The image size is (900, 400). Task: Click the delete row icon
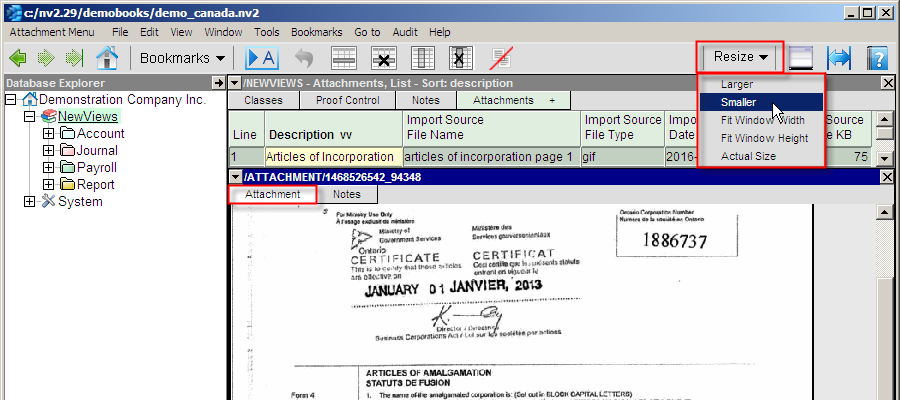tap(383, 58)
